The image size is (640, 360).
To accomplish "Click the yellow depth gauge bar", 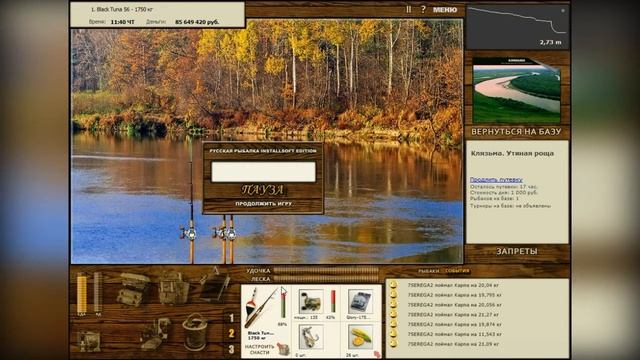I will point(82,293).
